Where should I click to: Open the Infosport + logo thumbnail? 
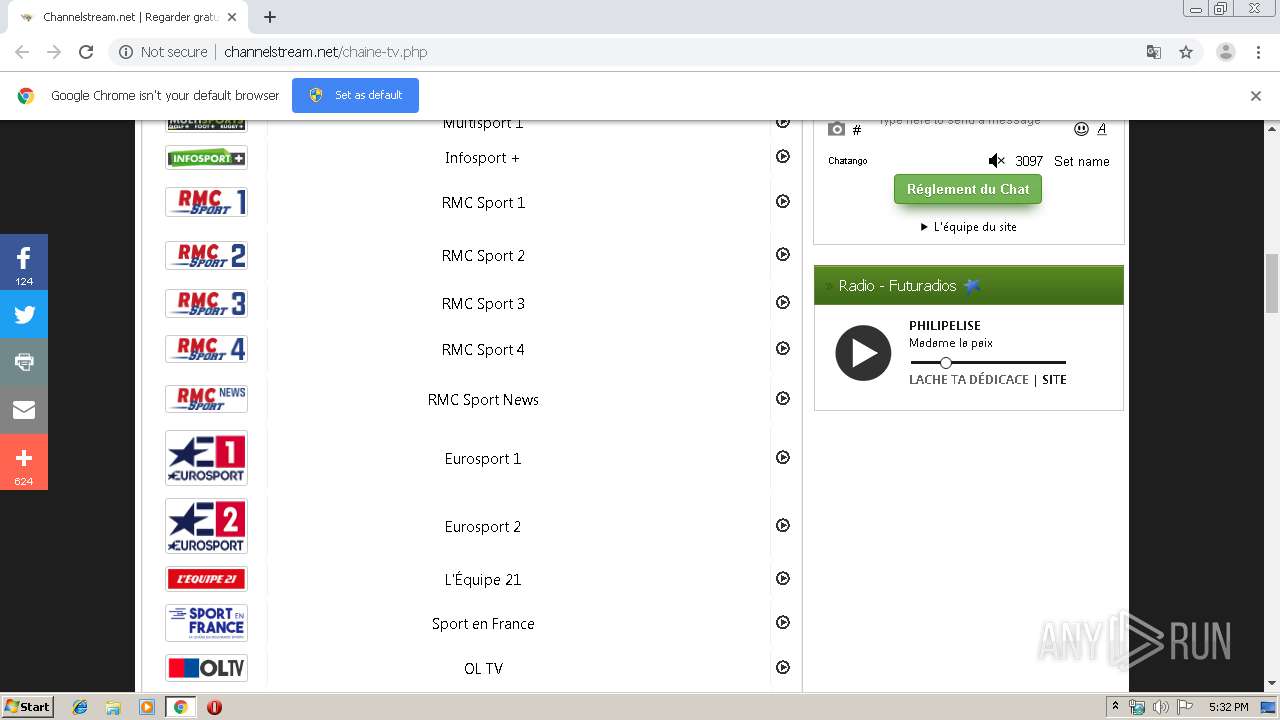(206, 158)
